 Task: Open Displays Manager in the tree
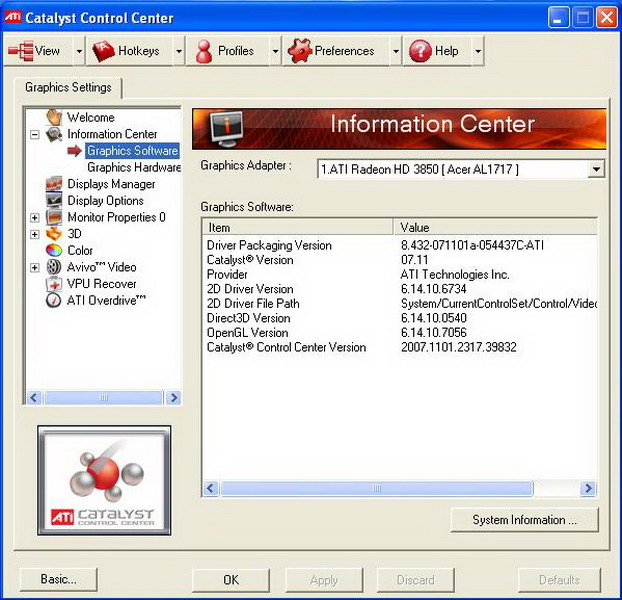(111, 184)
